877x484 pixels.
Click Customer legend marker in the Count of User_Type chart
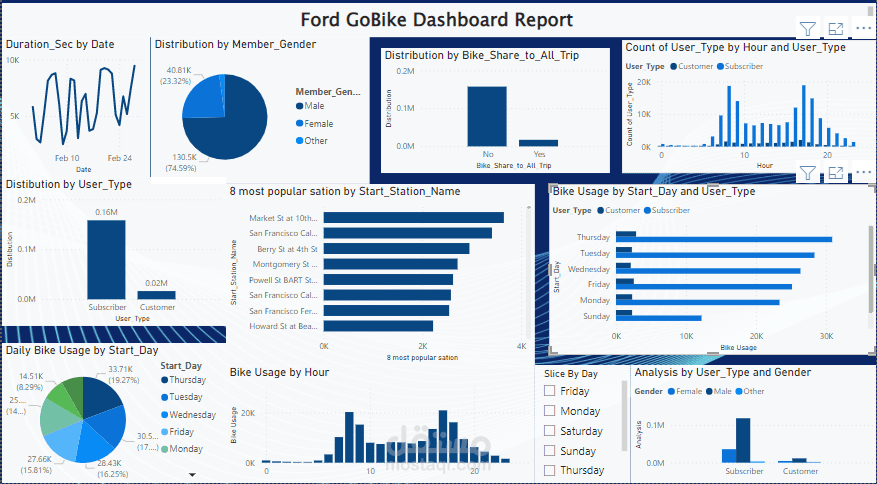[x=673, y=66]
